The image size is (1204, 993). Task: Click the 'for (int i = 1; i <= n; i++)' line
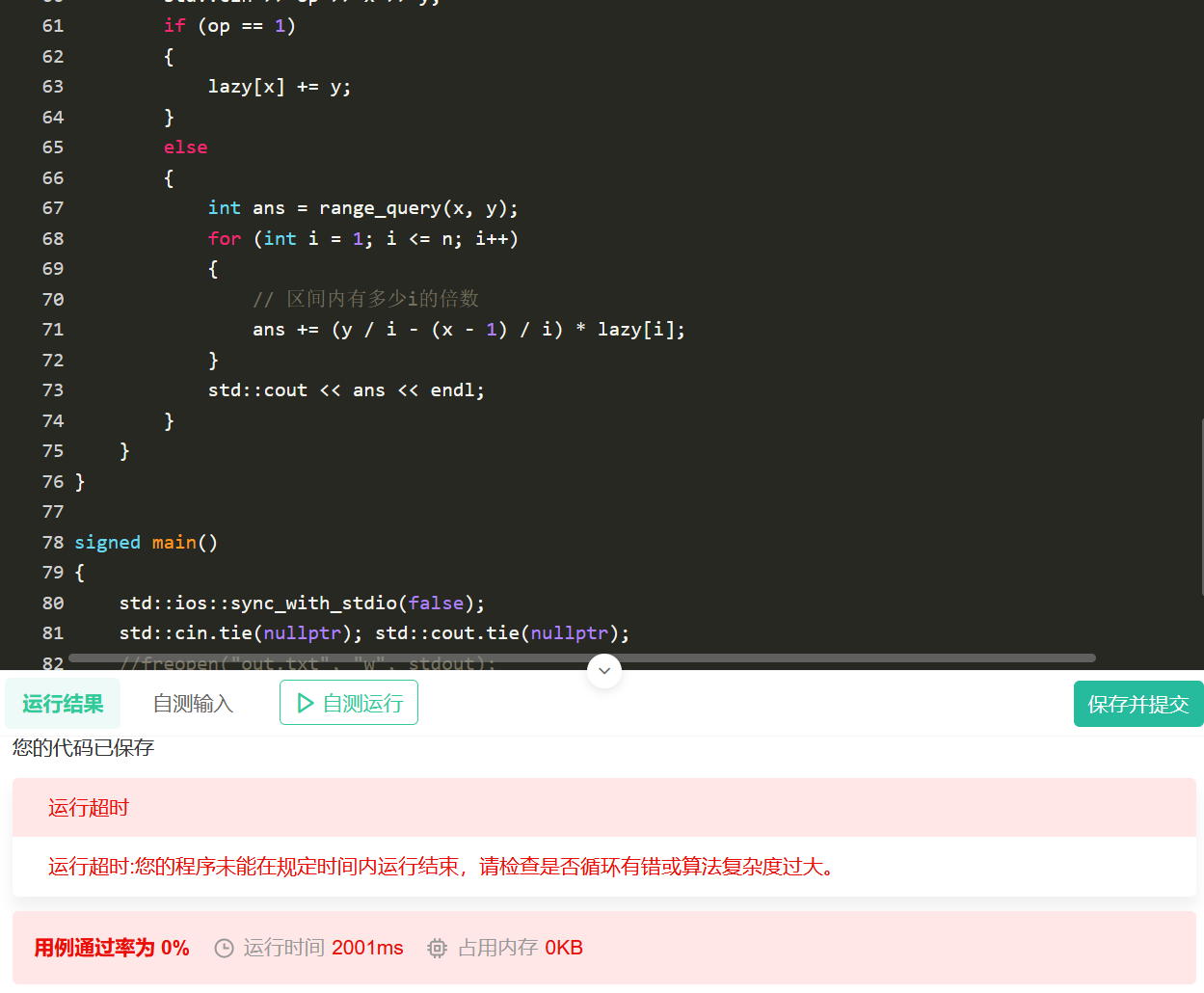(363, 238)
